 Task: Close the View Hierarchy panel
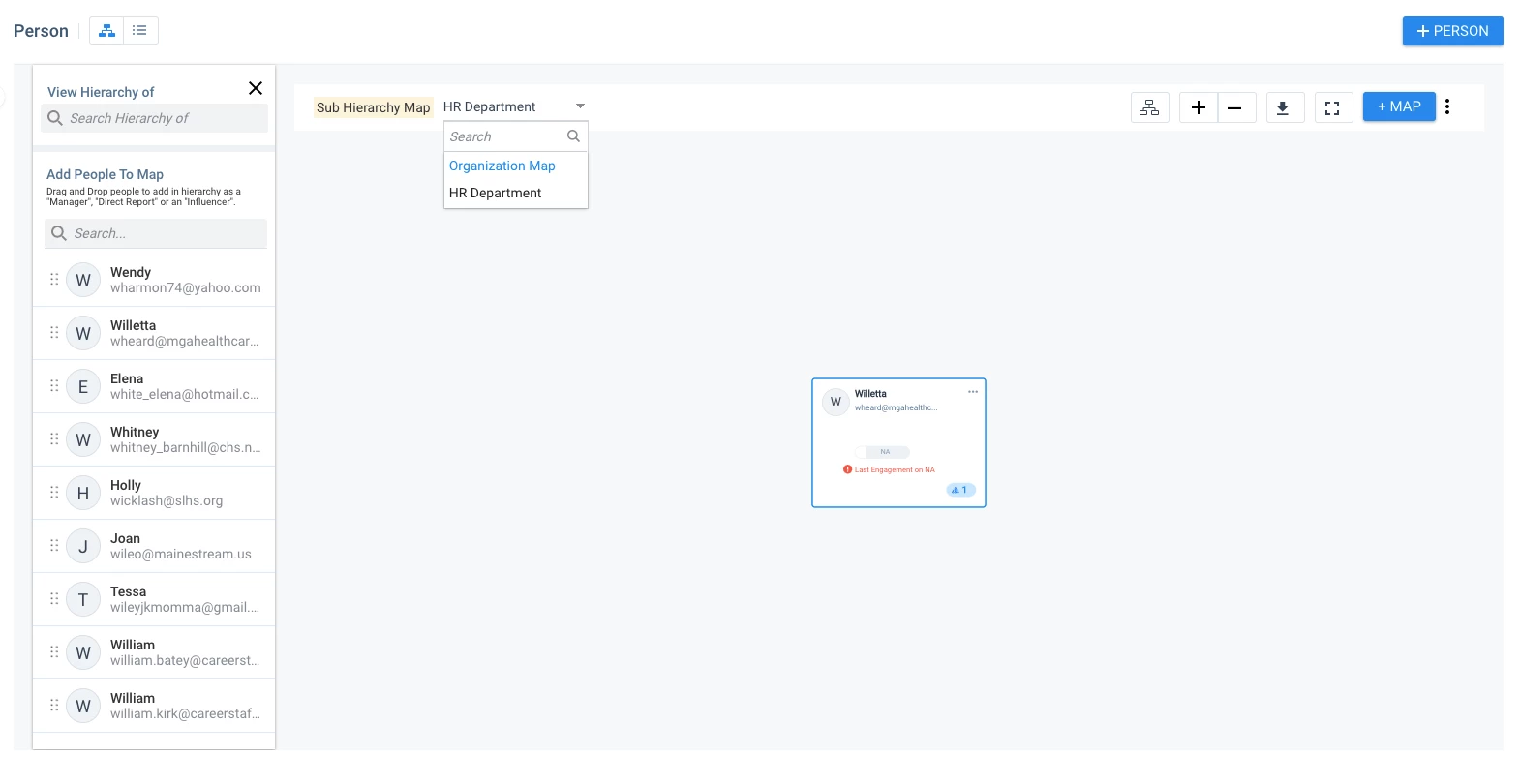pyautogui.click(x=256, y=88)
